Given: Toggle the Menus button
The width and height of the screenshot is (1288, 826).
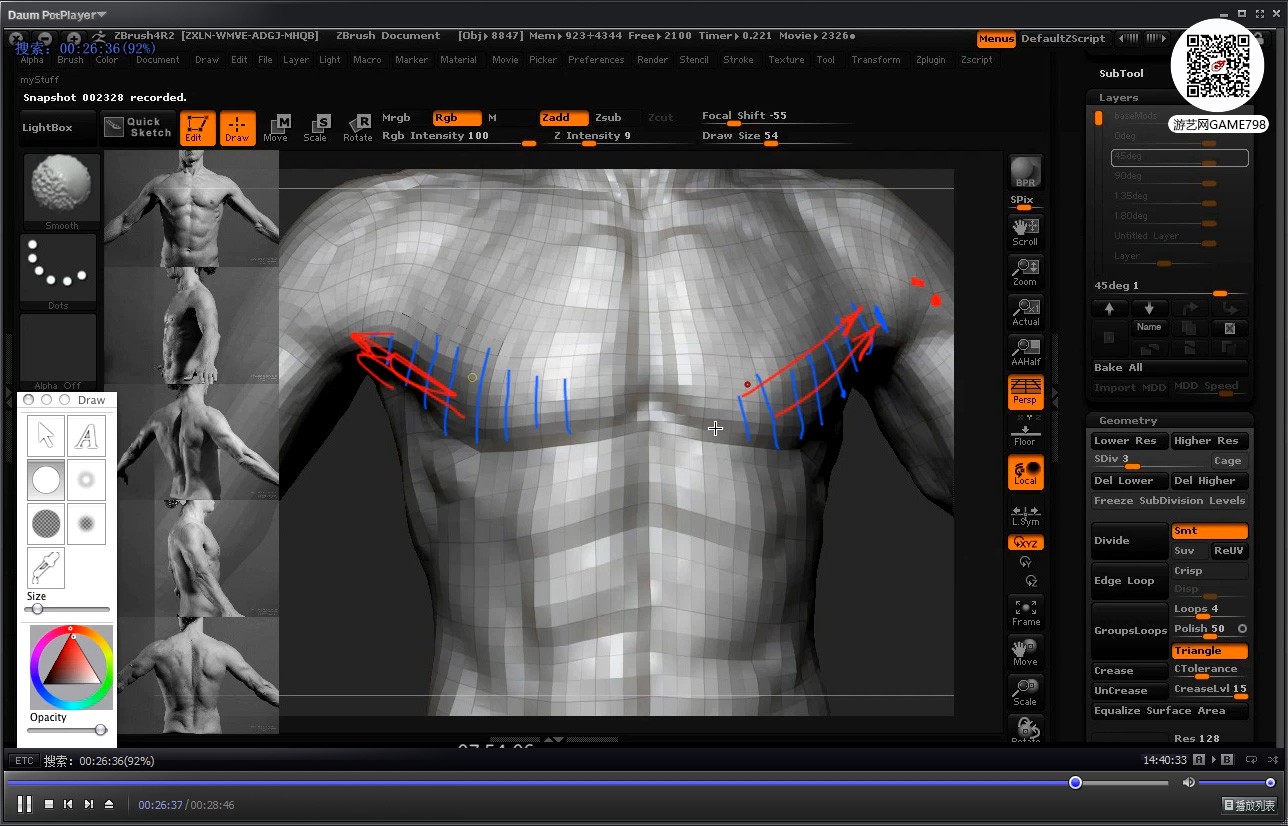Looking at the screenshot, I should pos(996,39).
